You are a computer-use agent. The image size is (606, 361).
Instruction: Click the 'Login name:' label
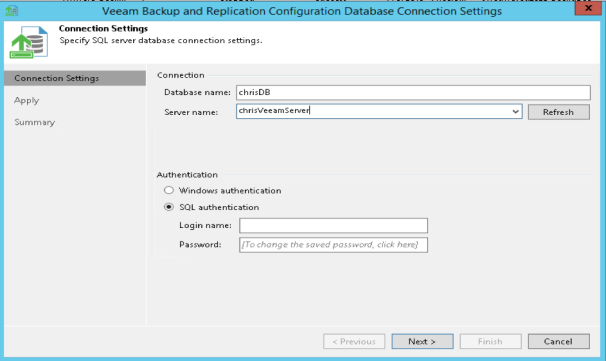tap(205, 225)
